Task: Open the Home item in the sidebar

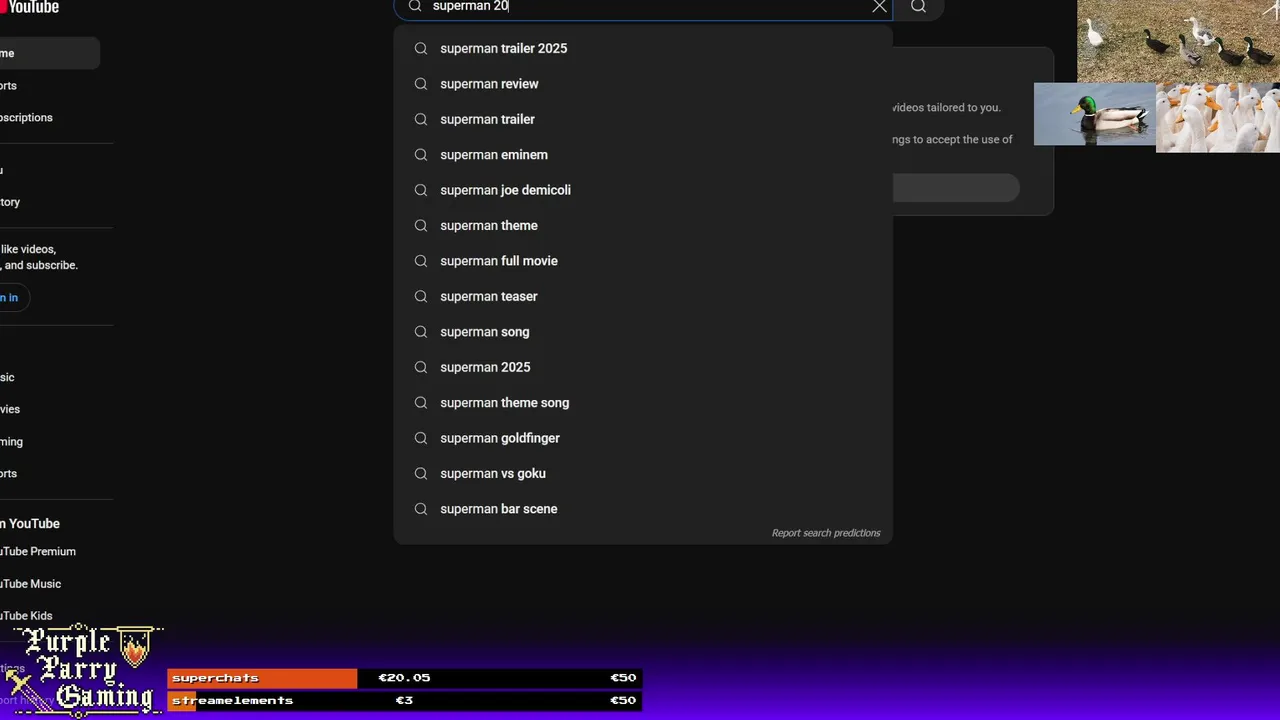Action: click(x=49, y=53)
